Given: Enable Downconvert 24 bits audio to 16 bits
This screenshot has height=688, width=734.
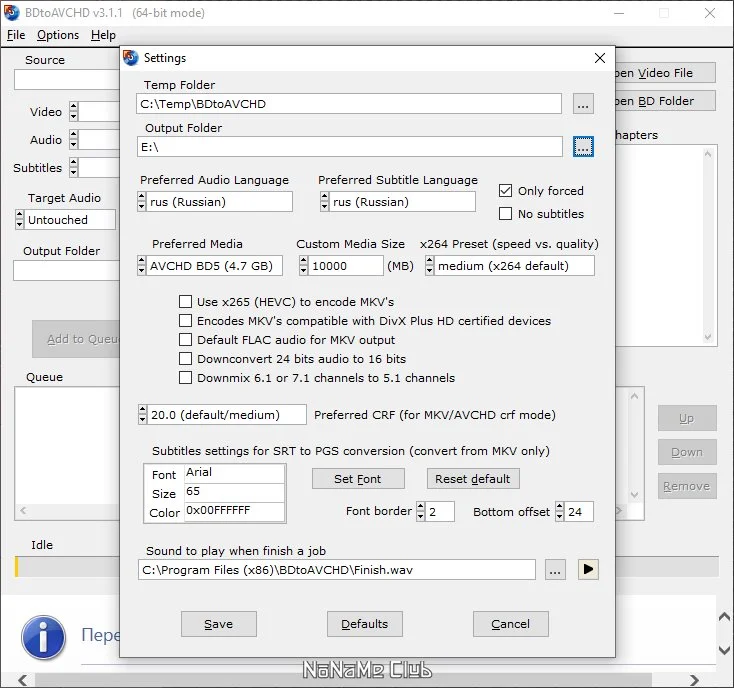Looking at the screenshot, I should click(185, 359).
